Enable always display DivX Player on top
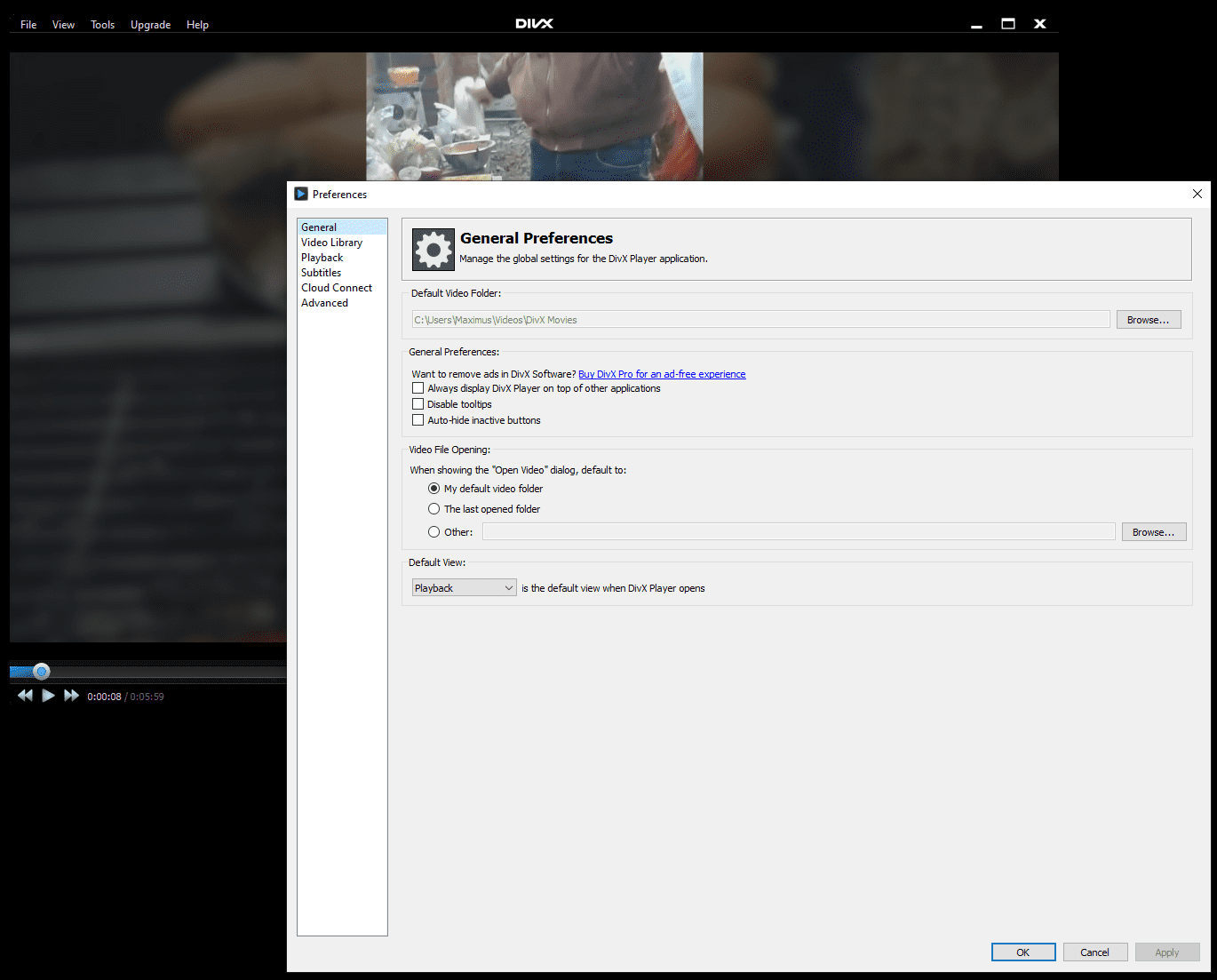 (418, 388)
